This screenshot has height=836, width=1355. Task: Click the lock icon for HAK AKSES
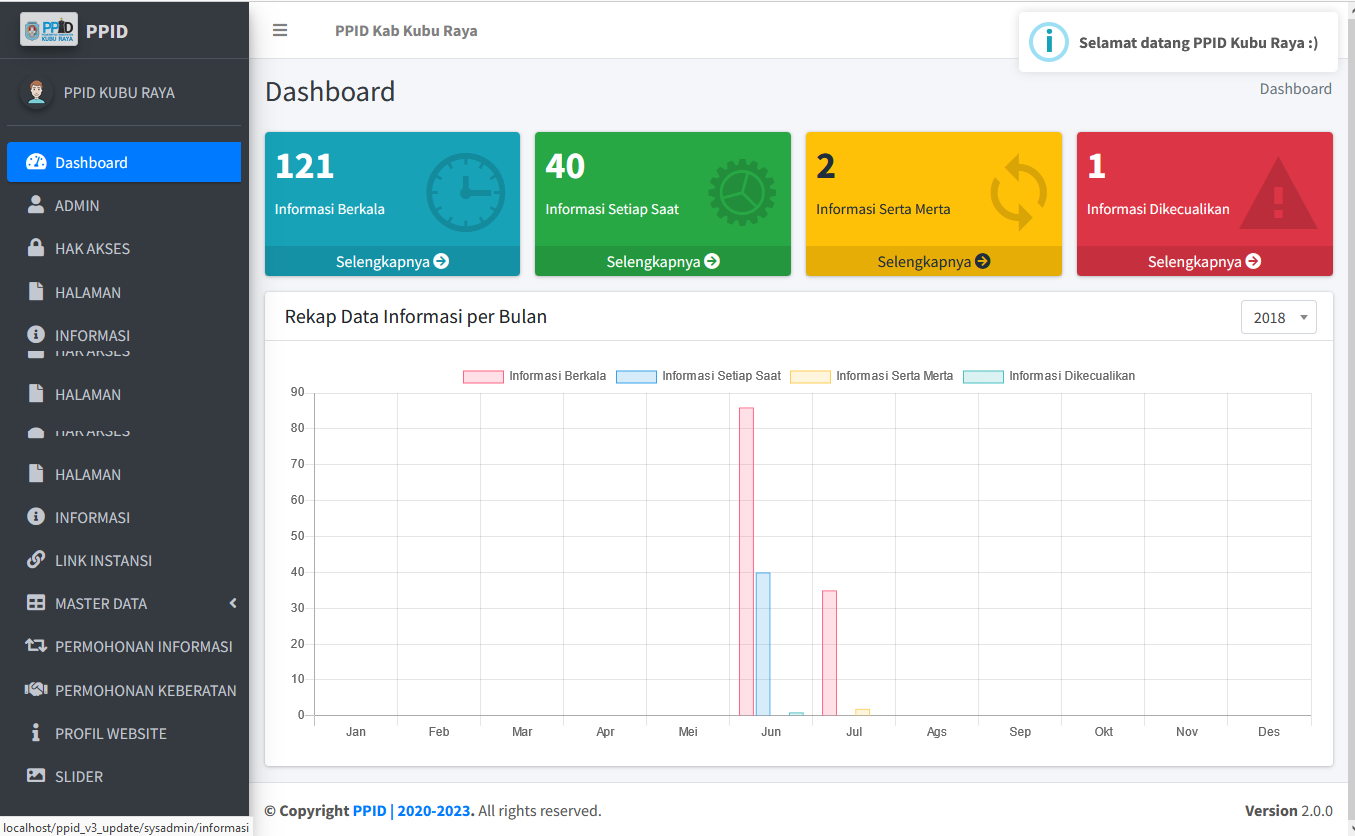pos(36,248)
